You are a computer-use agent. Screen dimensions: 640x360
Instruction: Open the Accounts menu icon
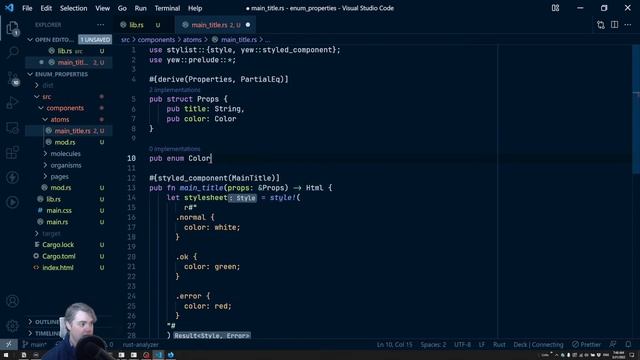click(x=12, y=301)
